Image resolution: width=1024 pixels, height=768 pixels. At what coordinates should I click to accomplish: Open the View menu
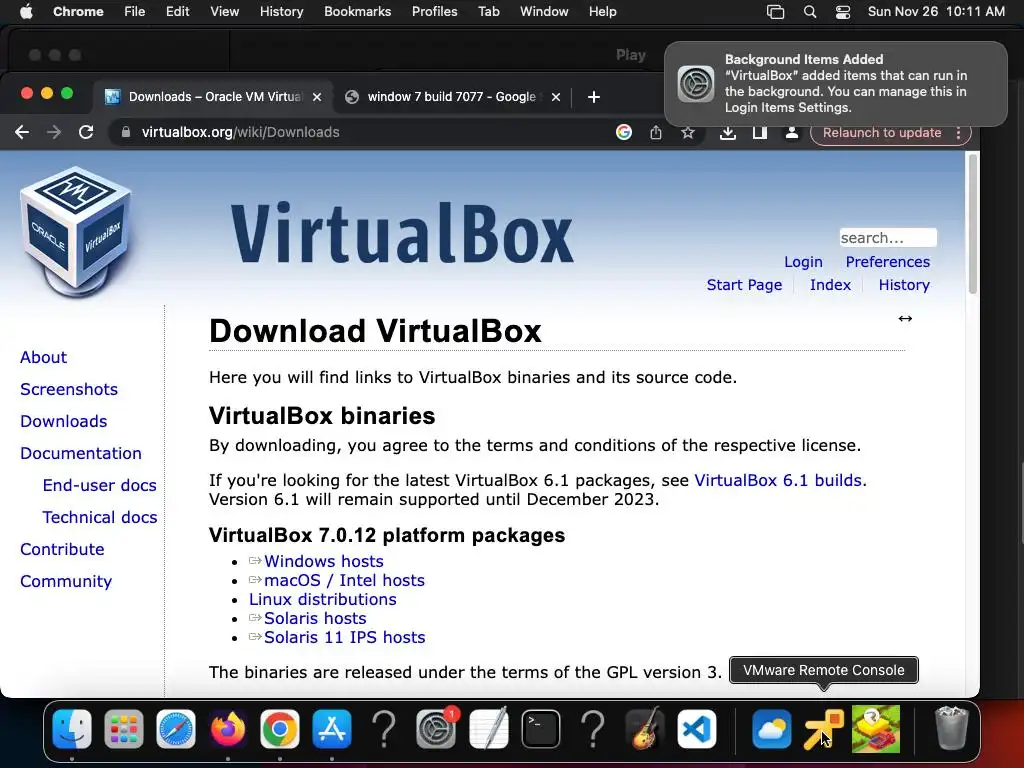click(x=225, y=12)
